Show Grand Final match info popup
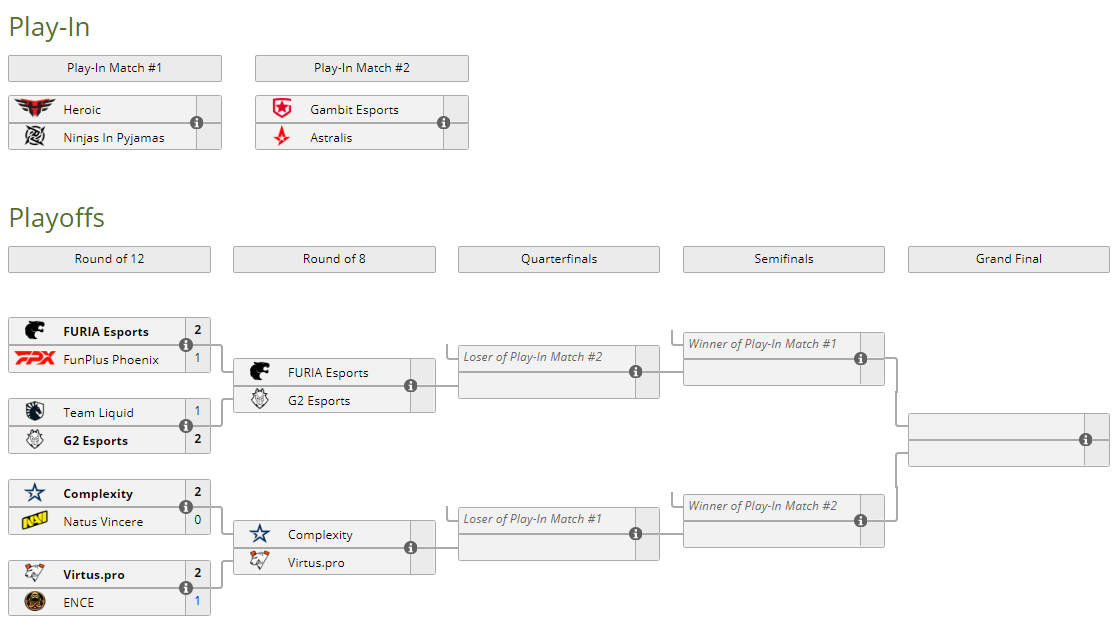The image size is (1119, 631). pos(1085,440)
